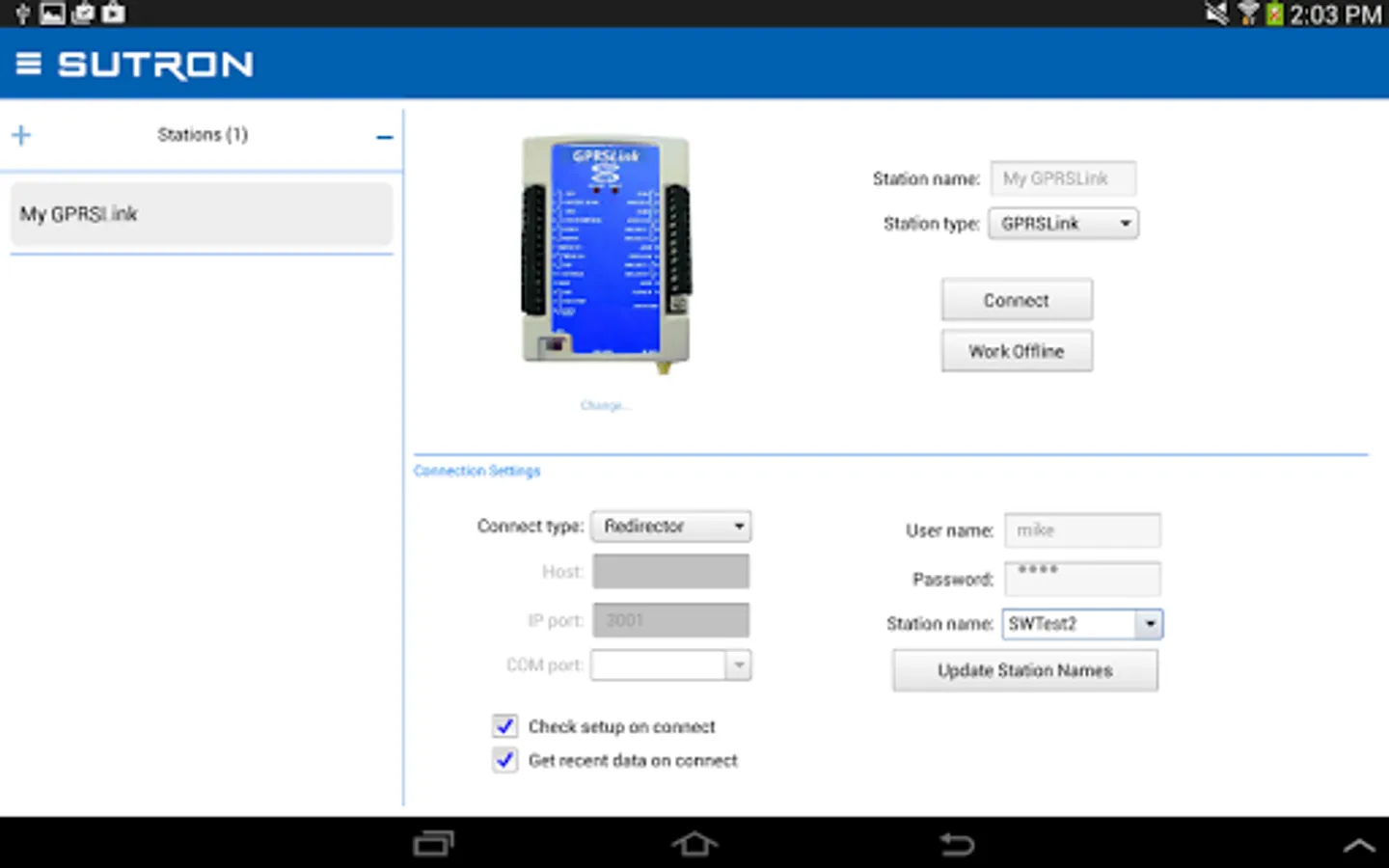Click the Sutron logo
Viewport: 1389px width, 868px height.
point(155,65)
